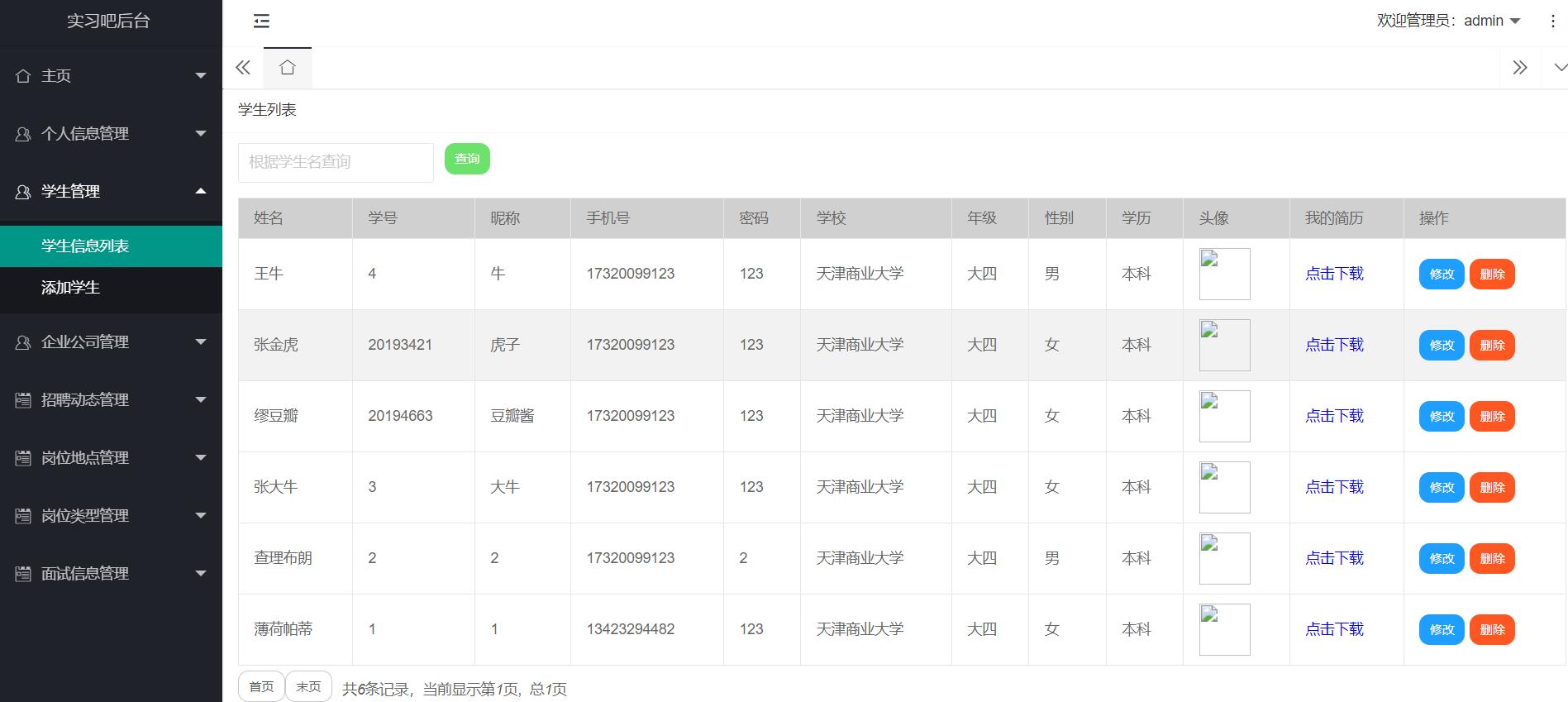The width and height of the screenshot is (1568, 702).
Task: Toggle the sidebar collapse icon
Action: click(x=261, y=21)
